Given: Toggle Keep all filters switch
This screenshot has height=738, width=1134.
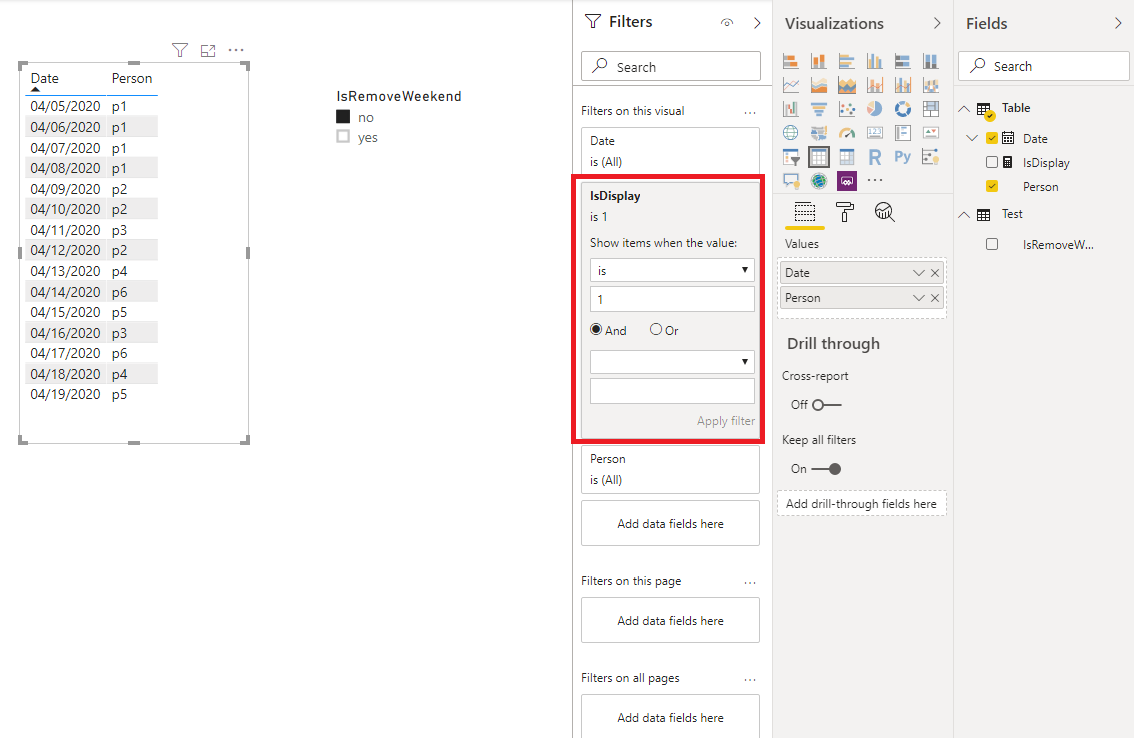Looking at the screenshot, I should click(x=827, y=469).
